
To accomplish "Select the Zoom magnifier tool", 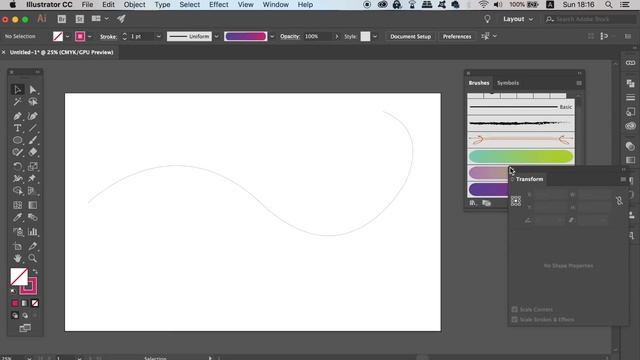I will click(33, 258).
